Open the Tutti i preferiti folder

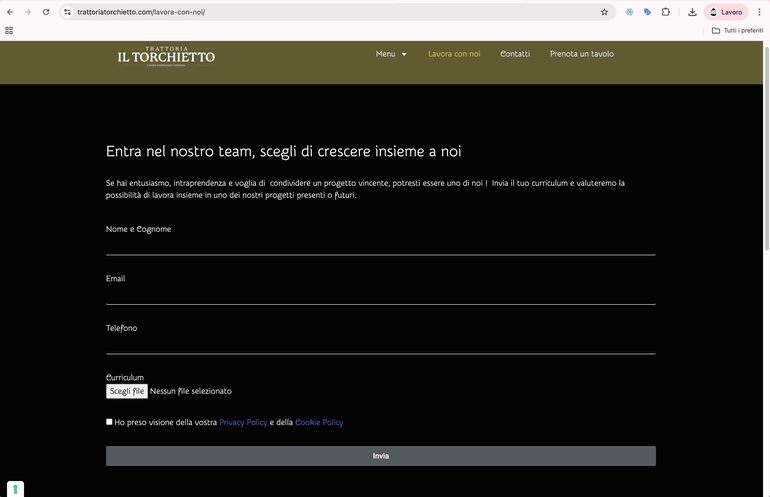coord(737,30)
